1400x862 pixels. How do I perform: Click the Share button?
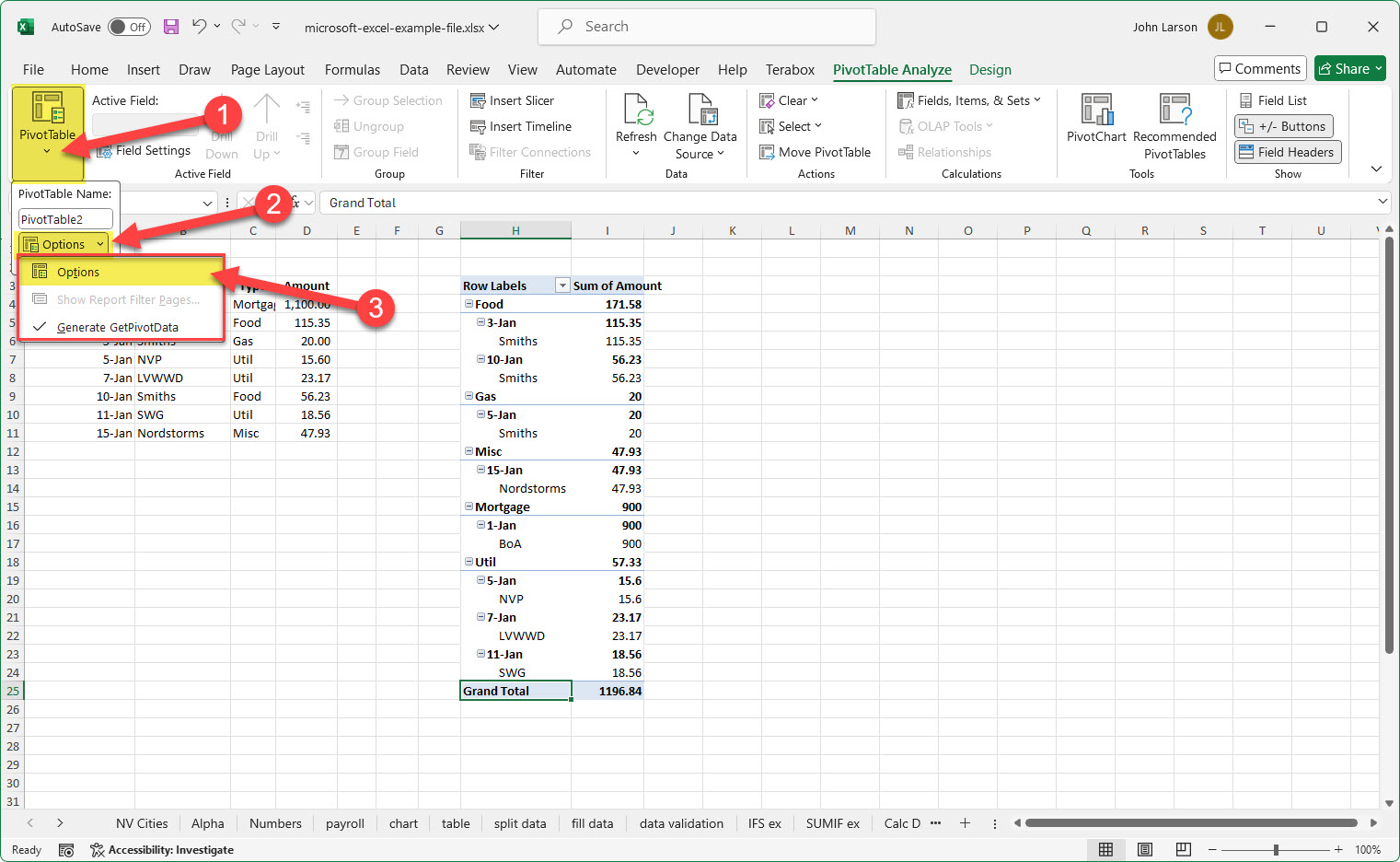[x=1349, y=68]
